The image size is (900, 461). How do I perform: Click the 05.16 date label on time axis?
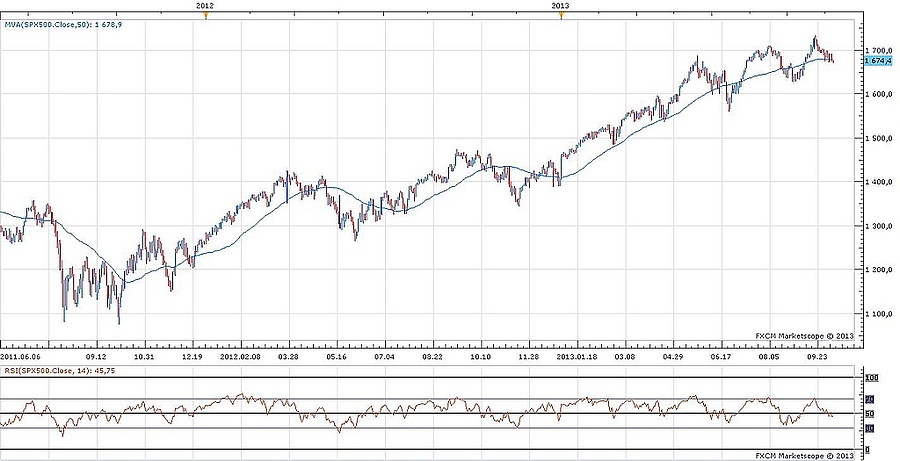pos(336,355)
